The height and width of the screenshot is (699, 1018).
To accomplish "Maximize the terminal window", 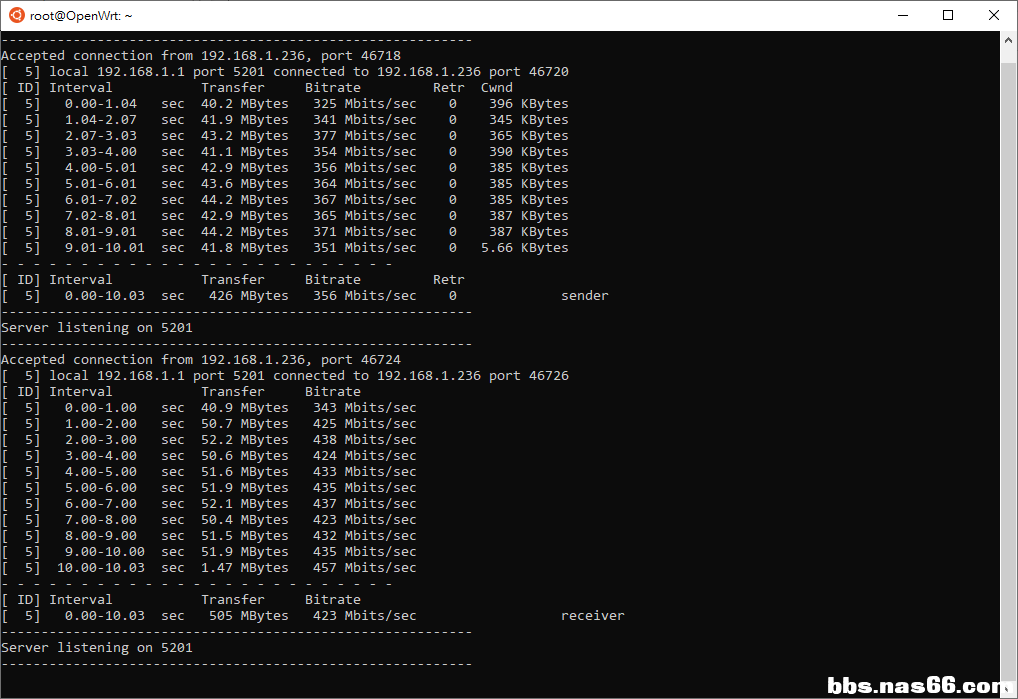I will click(947, 15).
